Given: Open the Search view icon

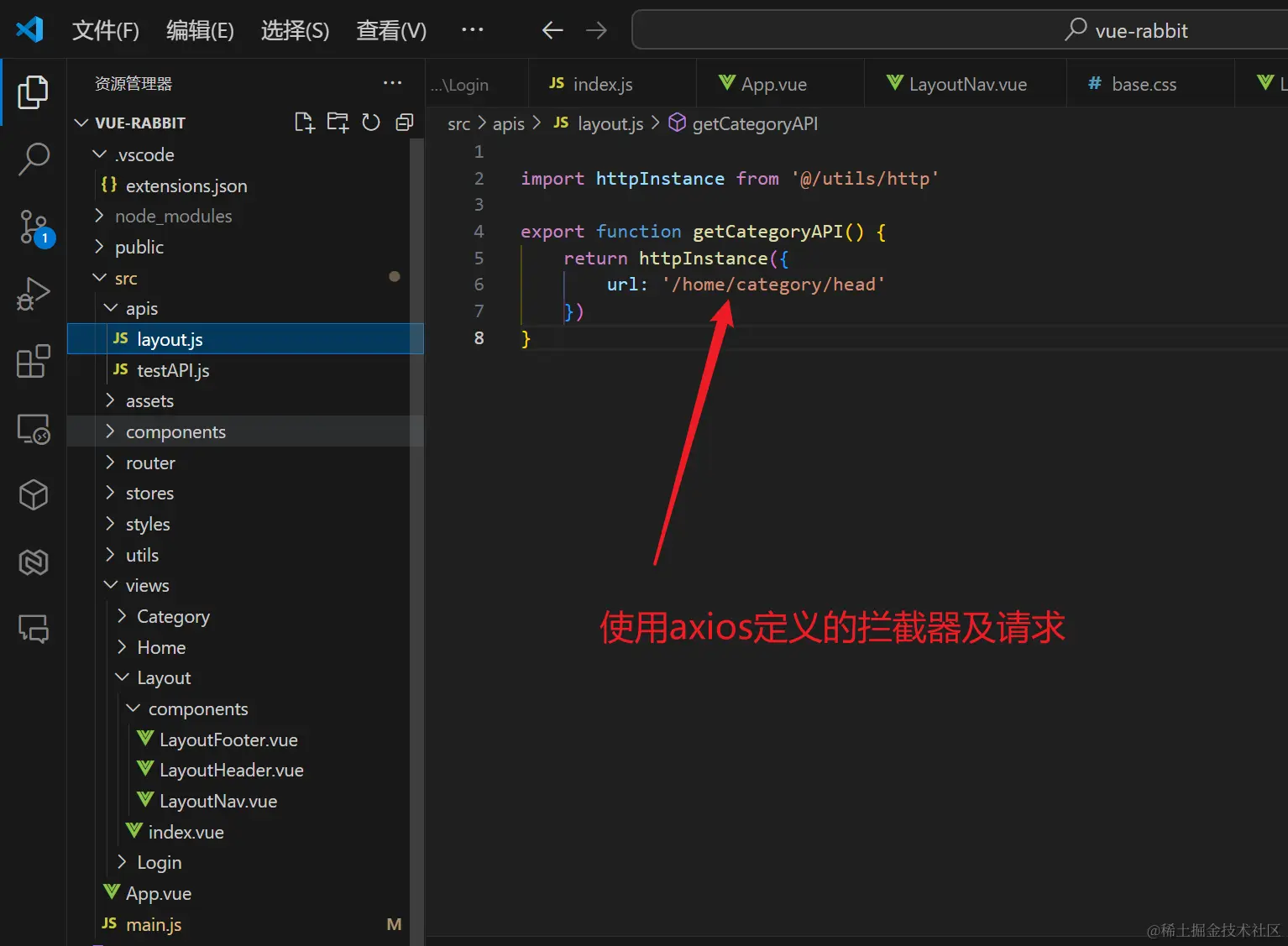Looking at the screenshot, I should click(33, 159).
